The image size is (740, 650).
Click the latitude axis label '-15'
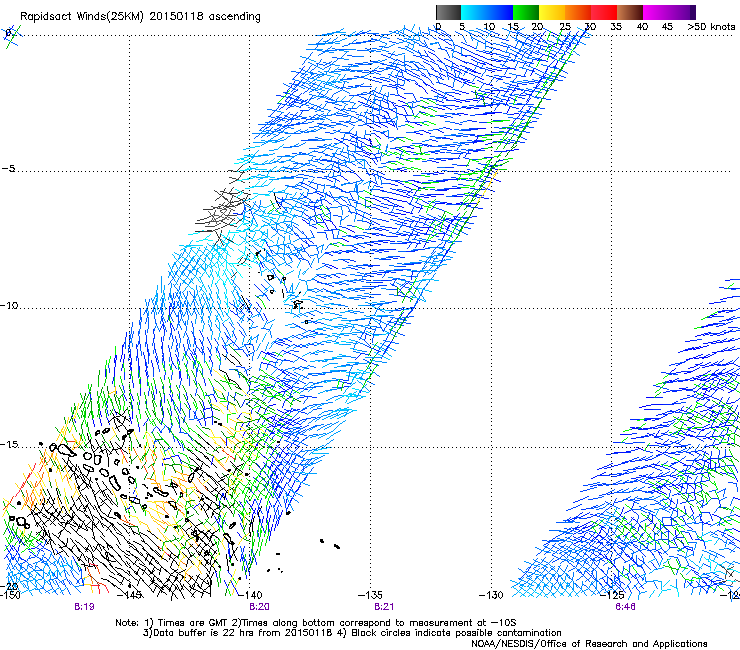click(9, 445)
